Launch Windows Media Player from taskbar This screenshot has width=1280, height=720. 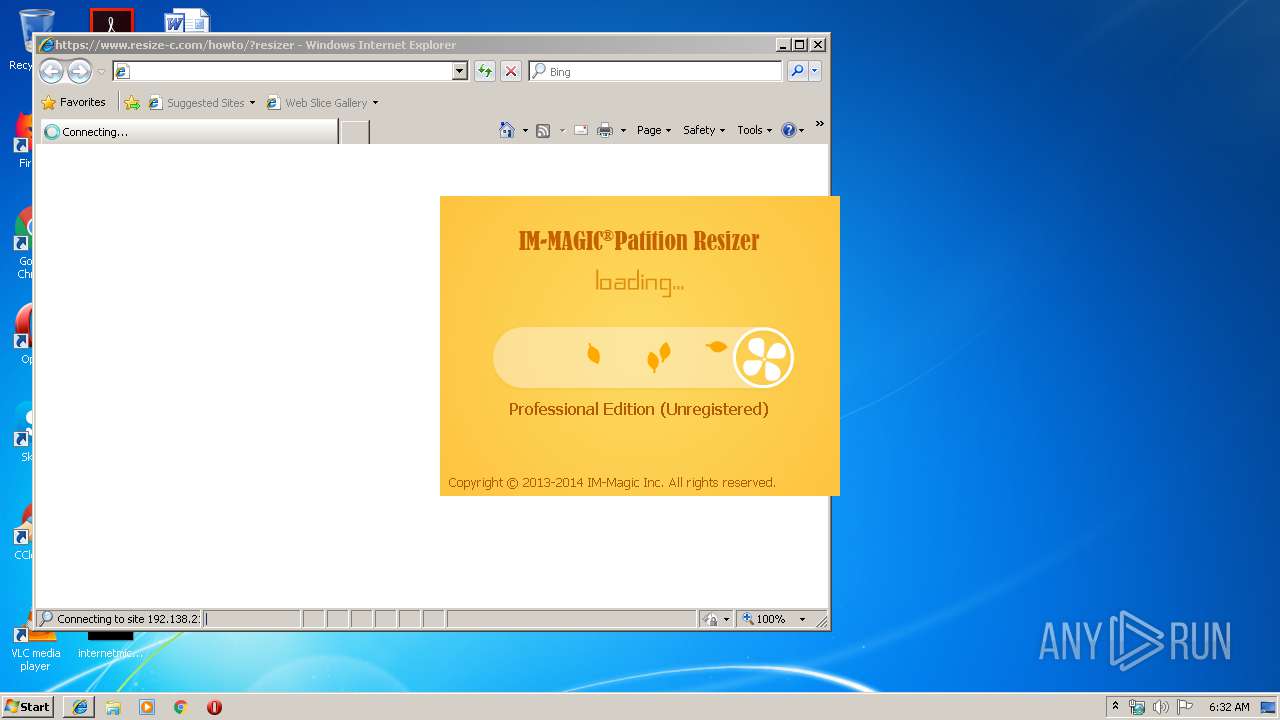(147, 706)
